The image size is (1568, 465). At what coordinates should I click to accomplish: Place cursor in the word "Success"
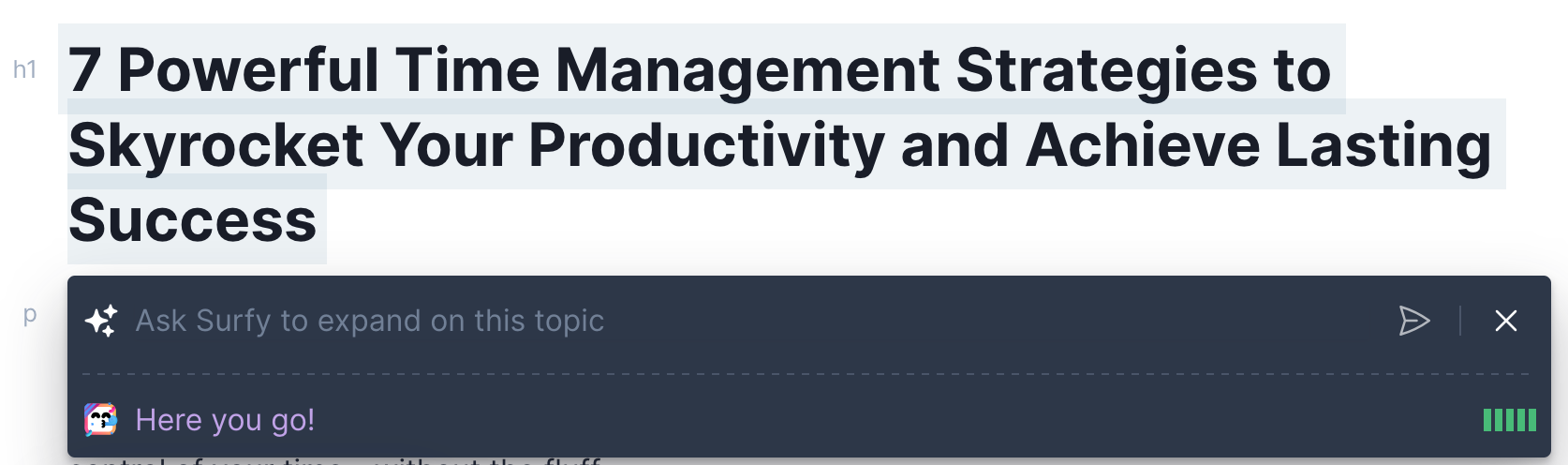193,219
